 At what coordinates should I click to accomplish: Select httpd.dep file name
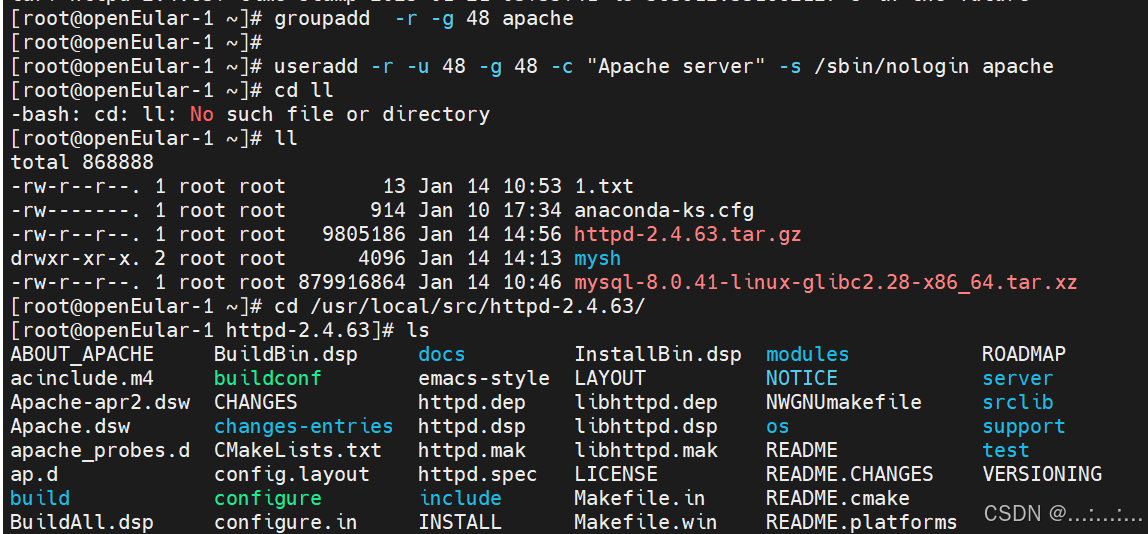coord(472,402)
